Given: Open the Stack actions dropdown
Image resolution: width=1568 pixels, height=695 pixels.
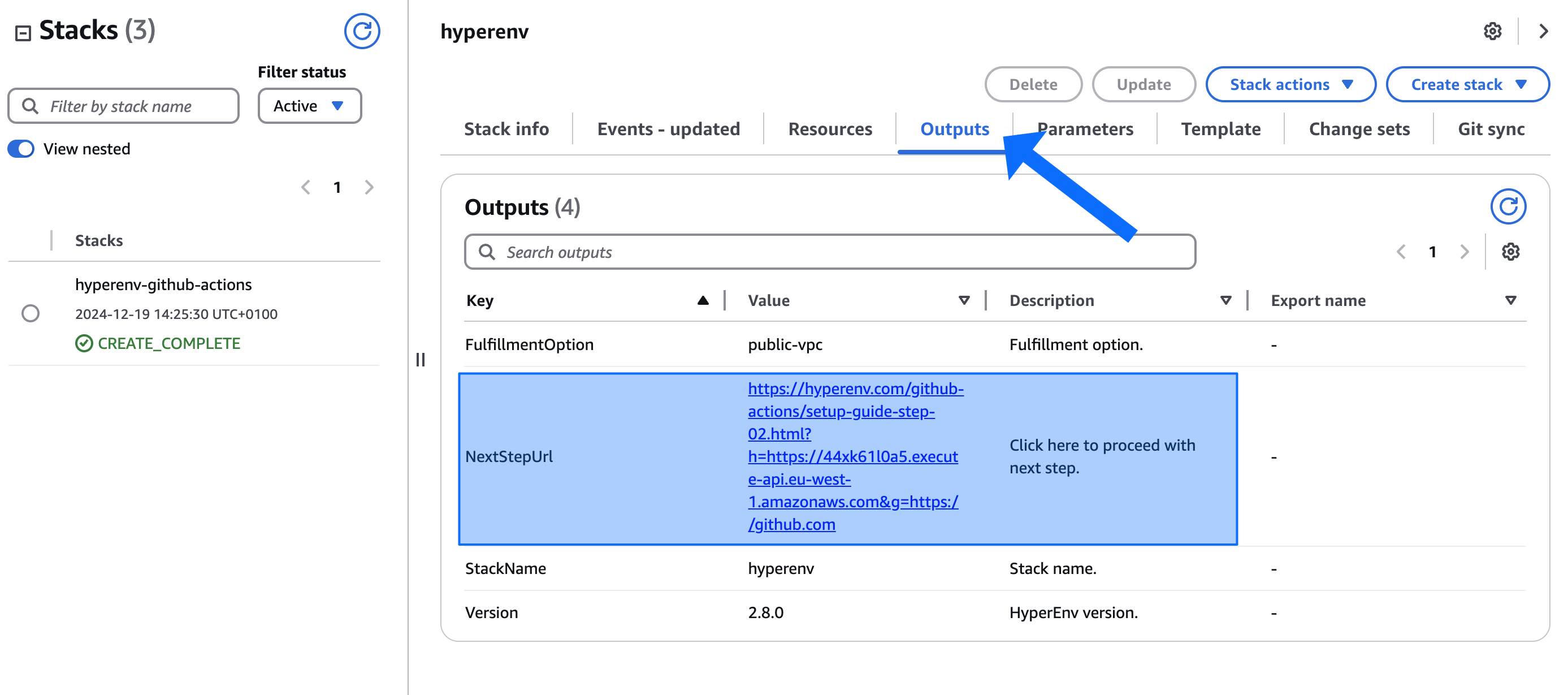Looking at the screenshot, I should click(x=1290, y=84).
